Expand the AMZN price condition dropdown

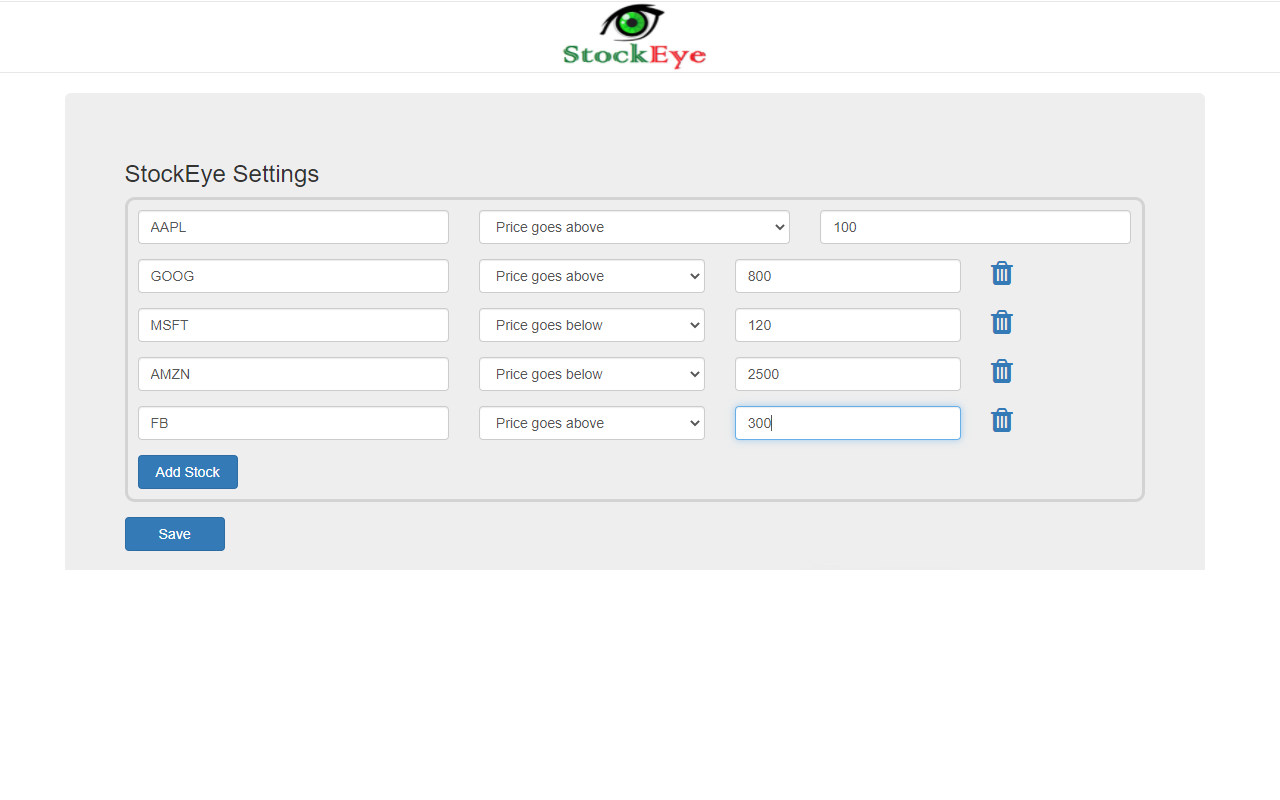click(x=592, y=374)
